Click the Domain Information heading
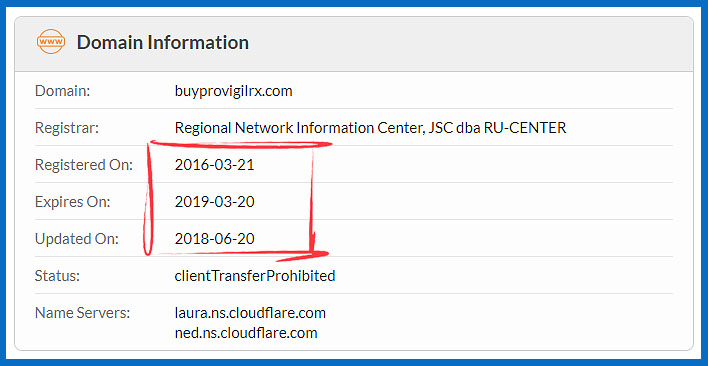Screen dimensions: 708x366 point(163,42)
